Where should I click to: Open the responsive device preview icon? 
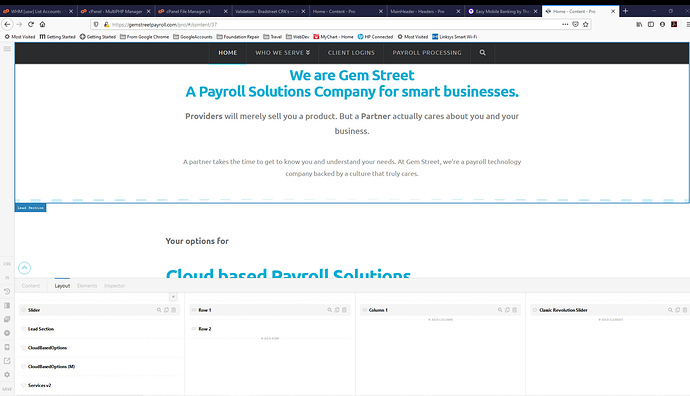(x=7, y=347)
